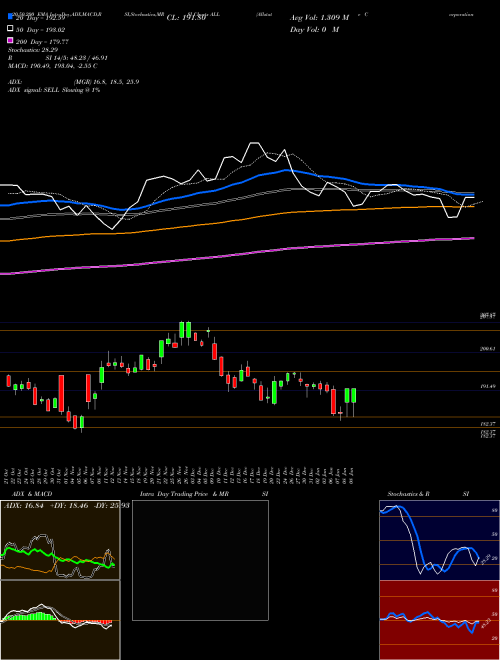
Task: Click the 'ADX & MACD' panel heading
Action: pos(32,494)
